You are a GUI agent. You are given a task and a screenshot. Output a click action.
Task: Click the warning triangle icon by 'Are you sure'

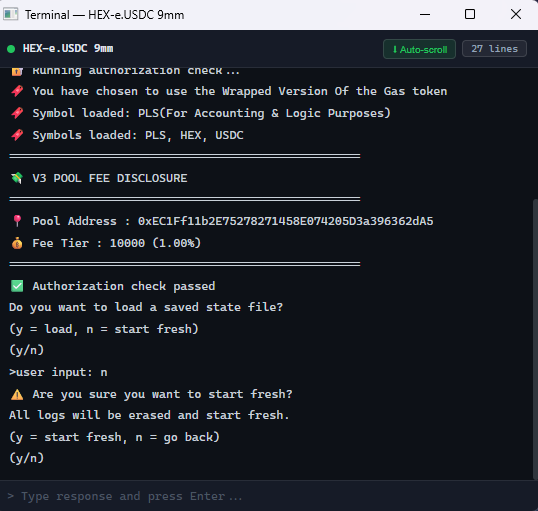(x=17, y=394)
